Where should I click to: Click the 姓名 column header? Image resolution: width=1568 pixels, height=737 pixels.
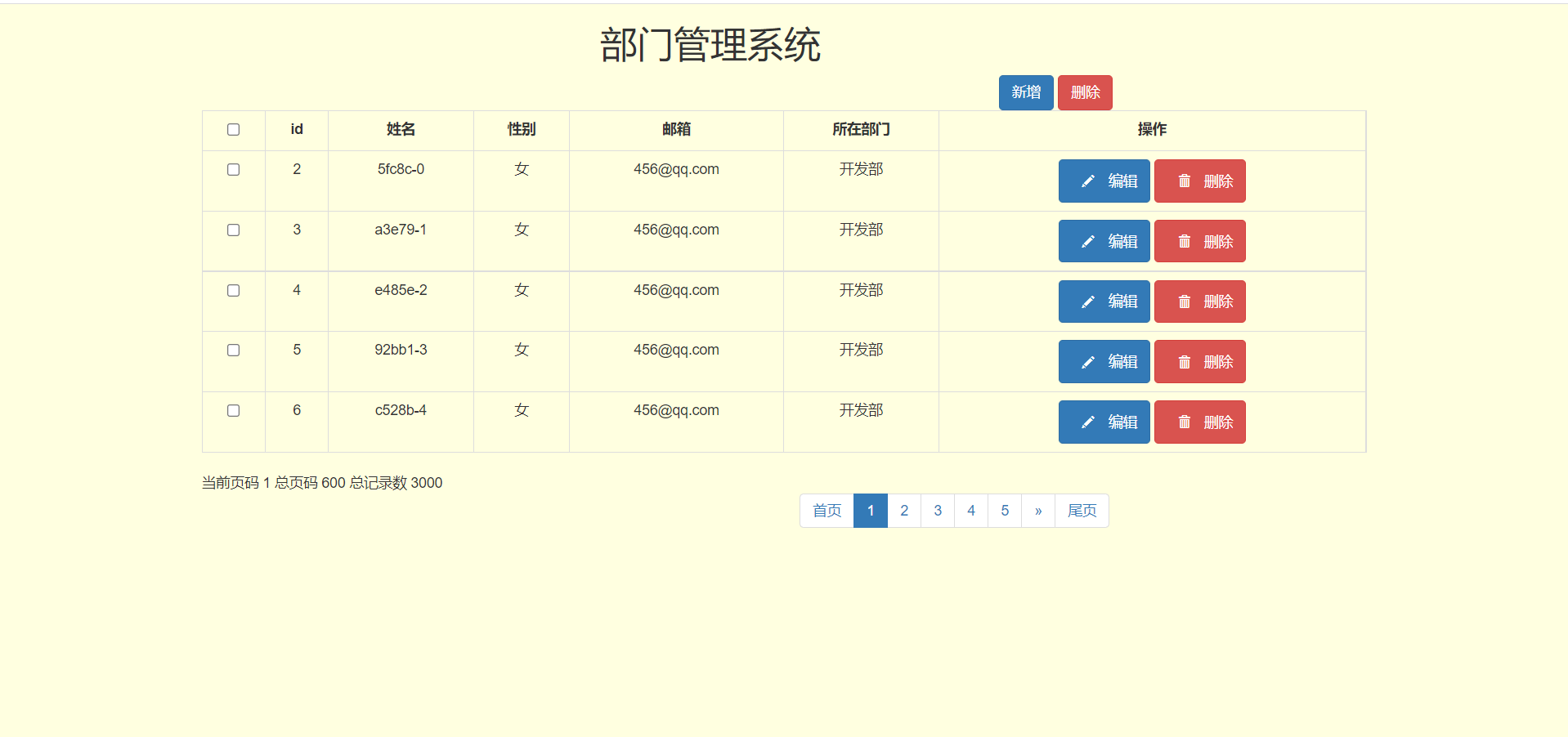pyautogui.click(x=401, y=129)
